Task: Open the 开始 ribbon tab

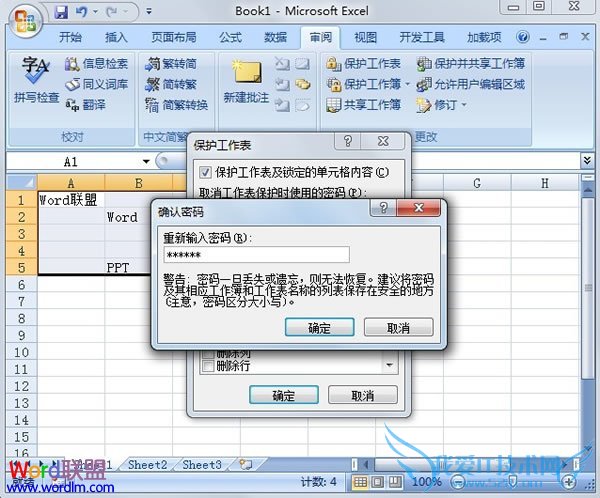Action: click(x=70, y=38)
